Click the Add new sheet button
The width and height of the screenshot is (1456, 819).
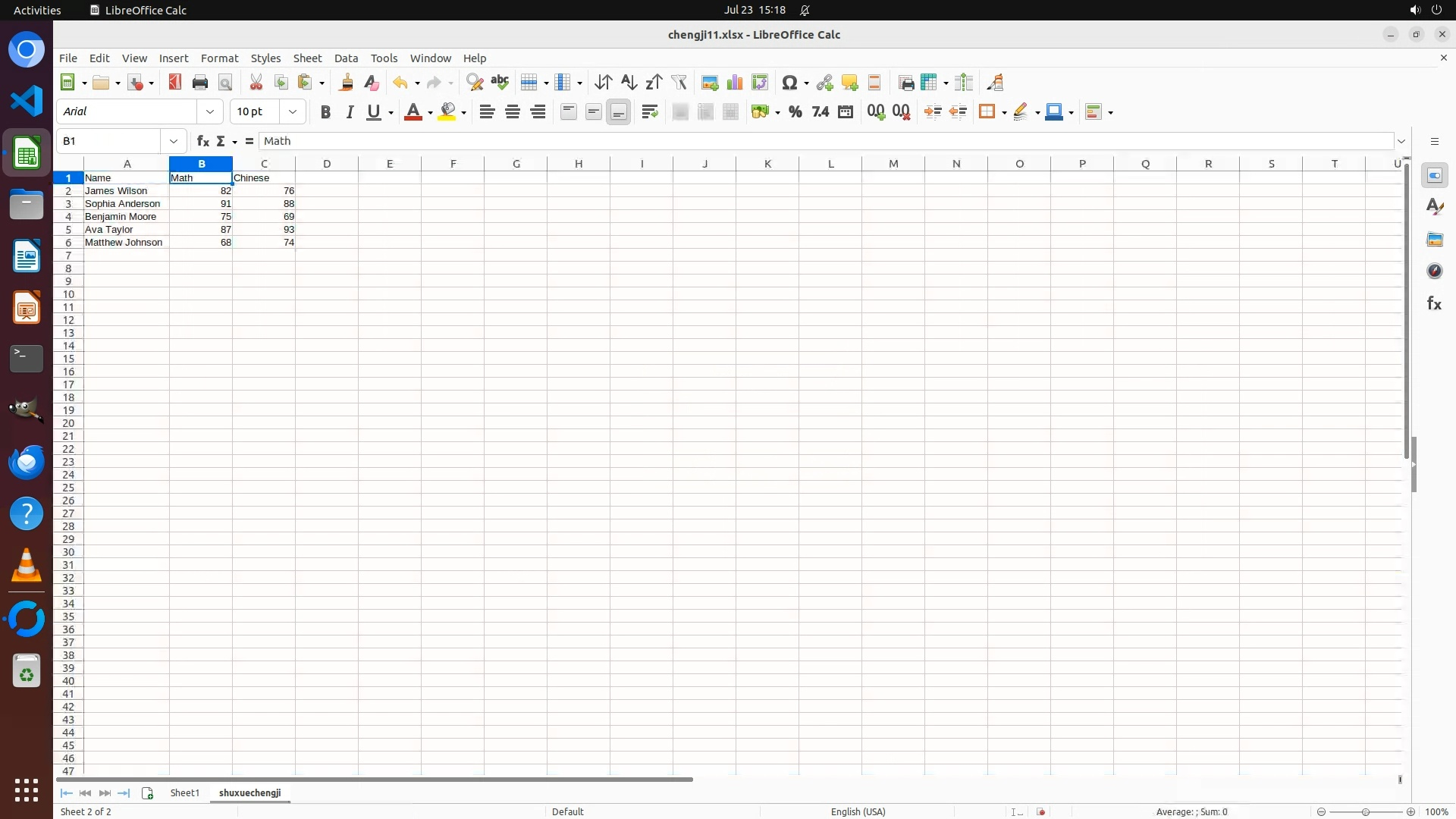click(147, 793)
